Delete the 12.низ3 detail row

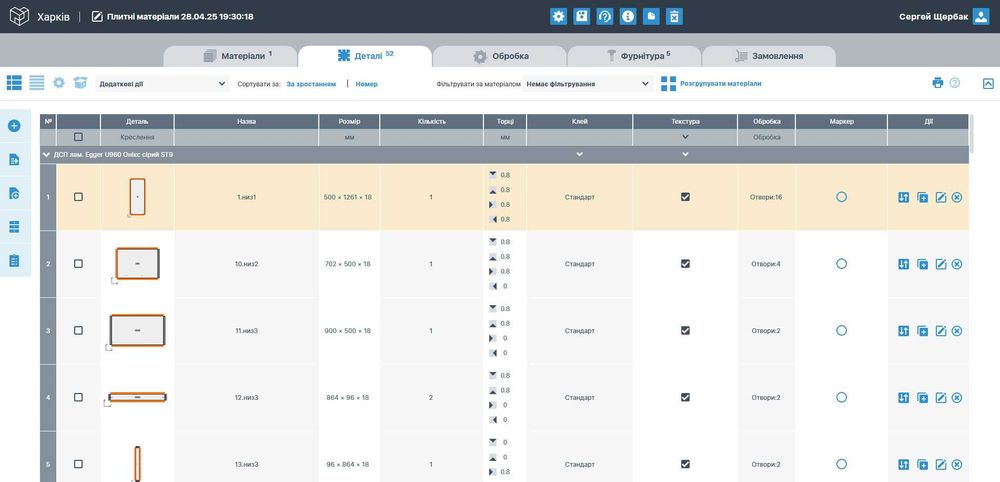[x=957, y=397]
